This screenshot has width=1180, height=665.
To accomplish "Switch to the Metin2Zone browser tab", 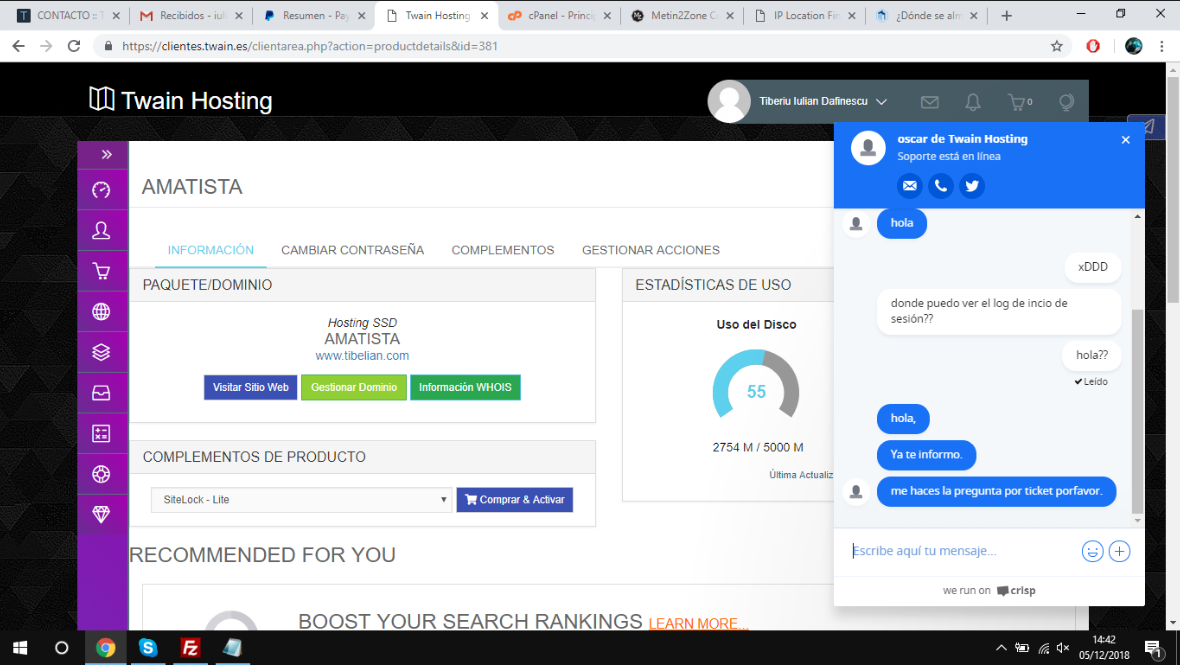I will [681, 15].
